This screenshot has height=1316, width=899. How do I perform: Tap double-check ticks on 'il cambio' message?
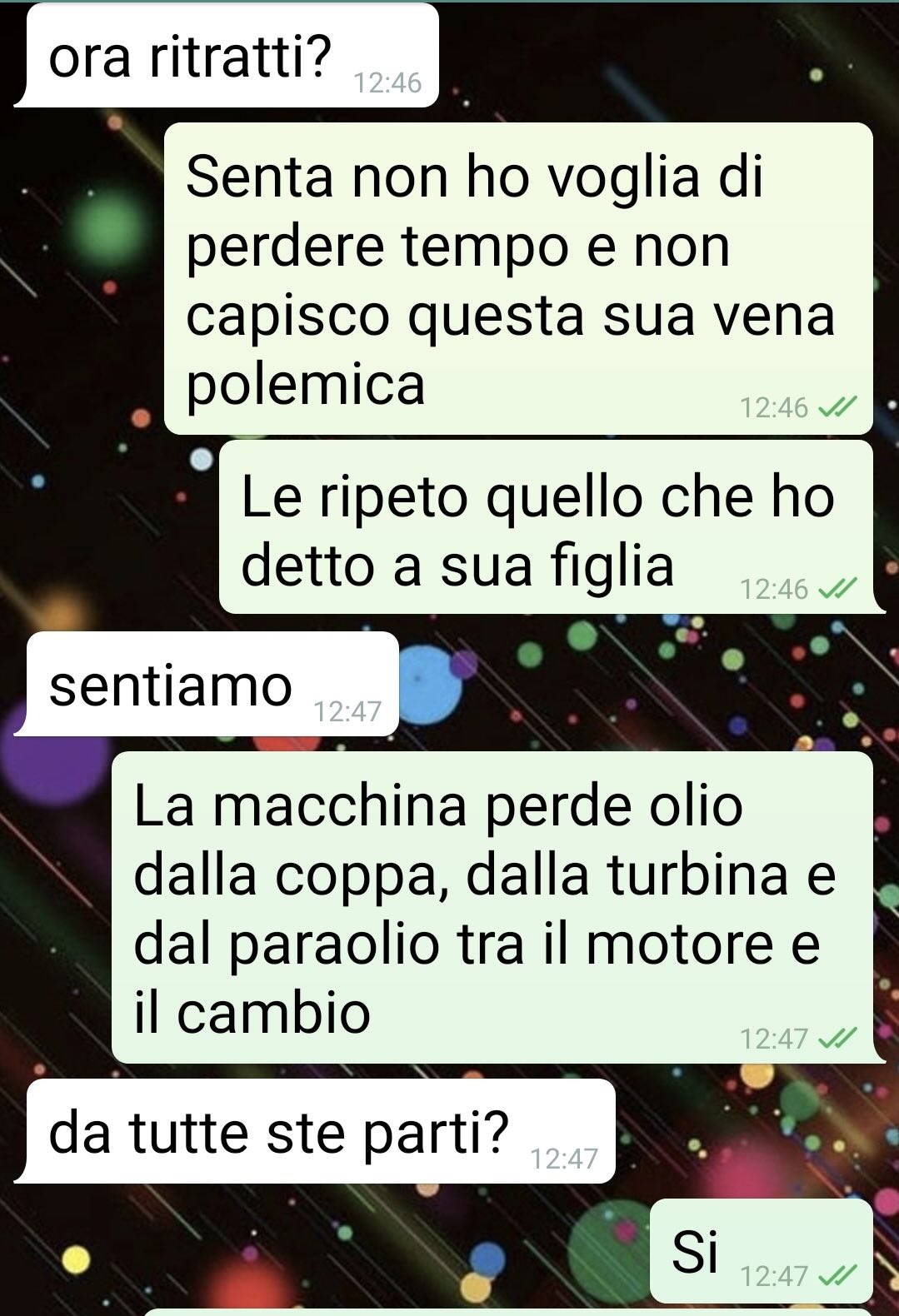[837, 1039]
